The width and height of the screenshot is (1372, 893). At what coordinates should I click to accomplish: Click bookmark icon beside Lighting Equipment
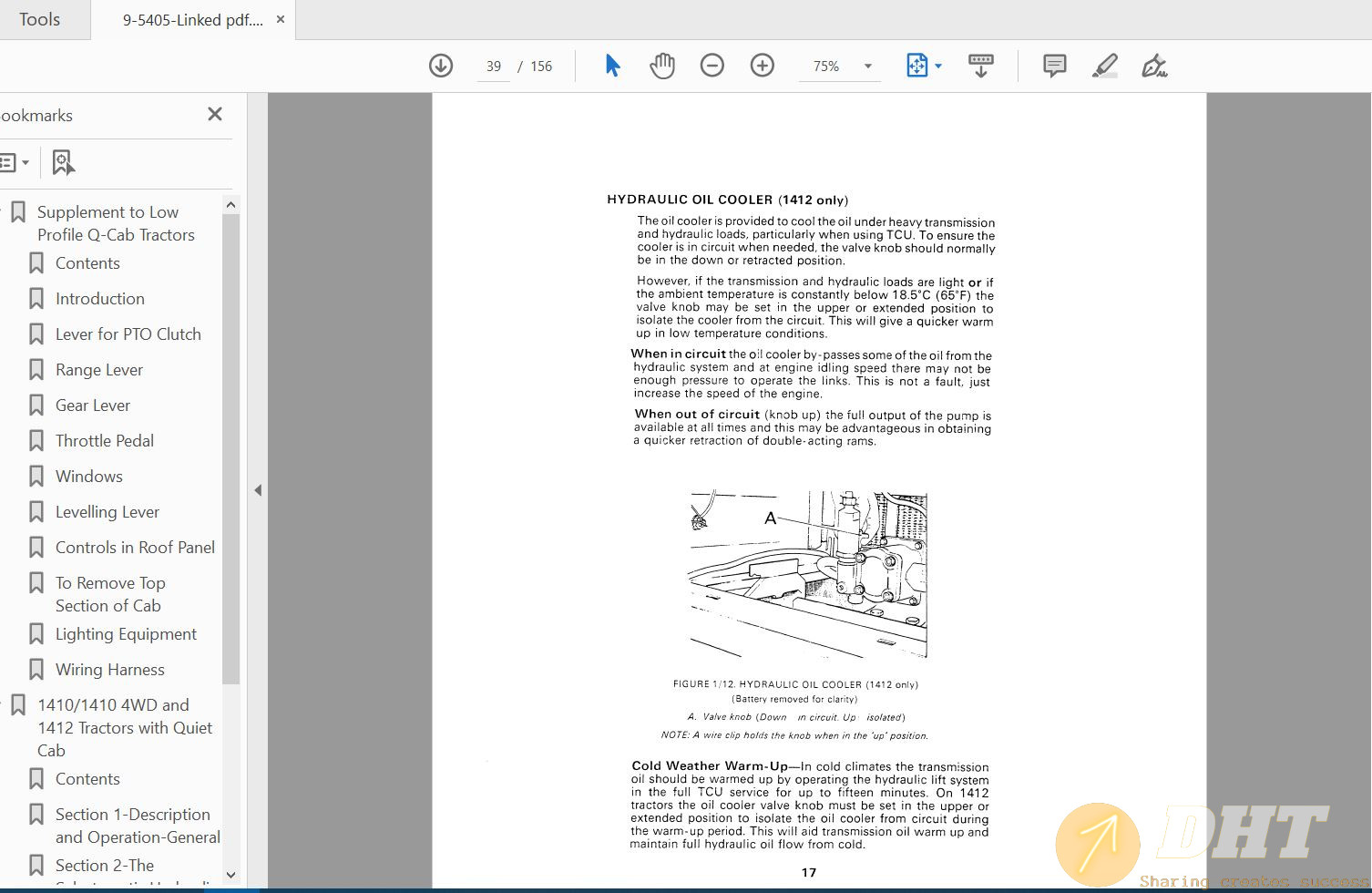point(36,634)
